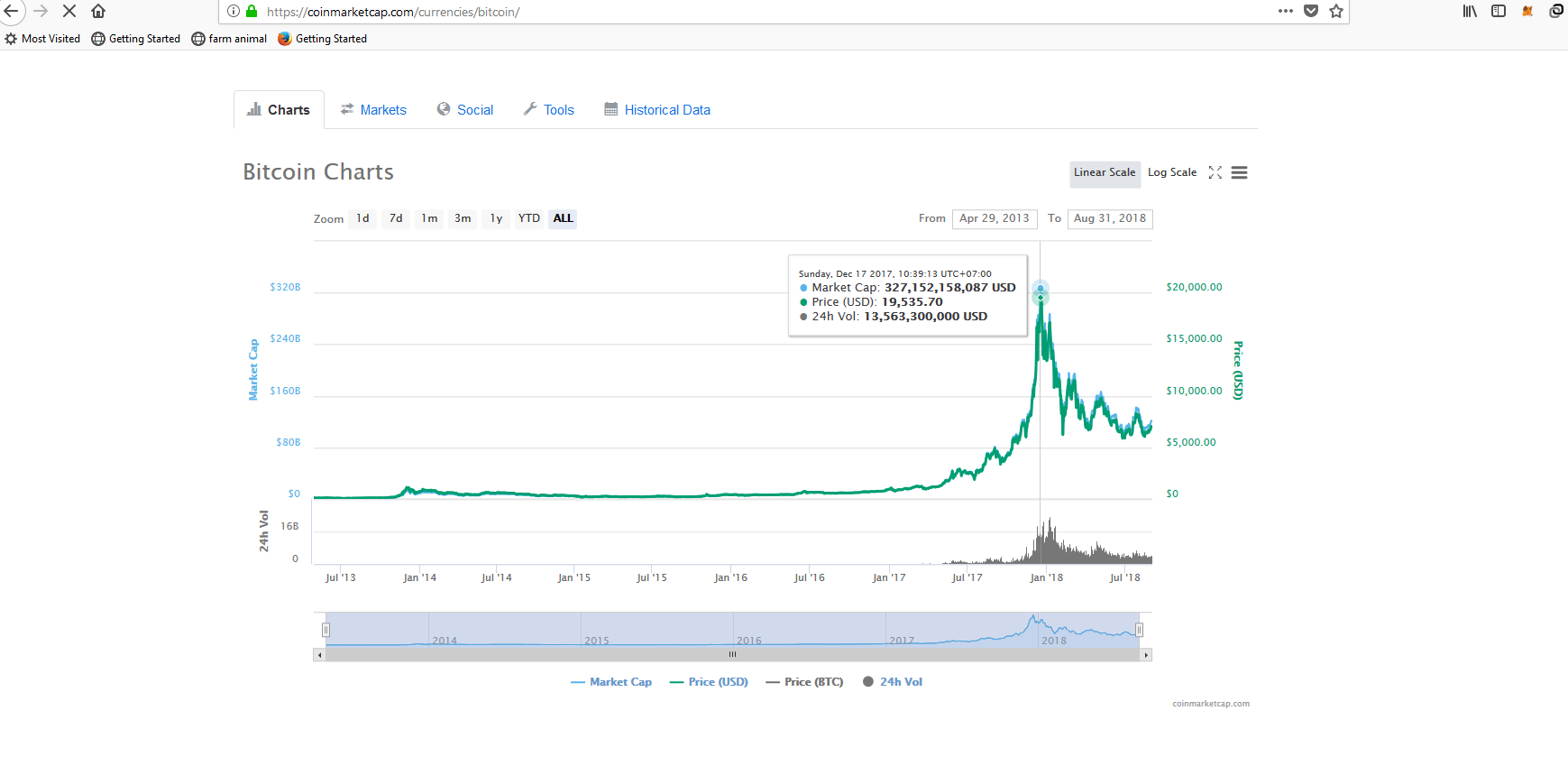The height and width of the screenshot is (766, 1568).
Task: Toggle fullscreen chart view
Action: tap(1215, 172)
